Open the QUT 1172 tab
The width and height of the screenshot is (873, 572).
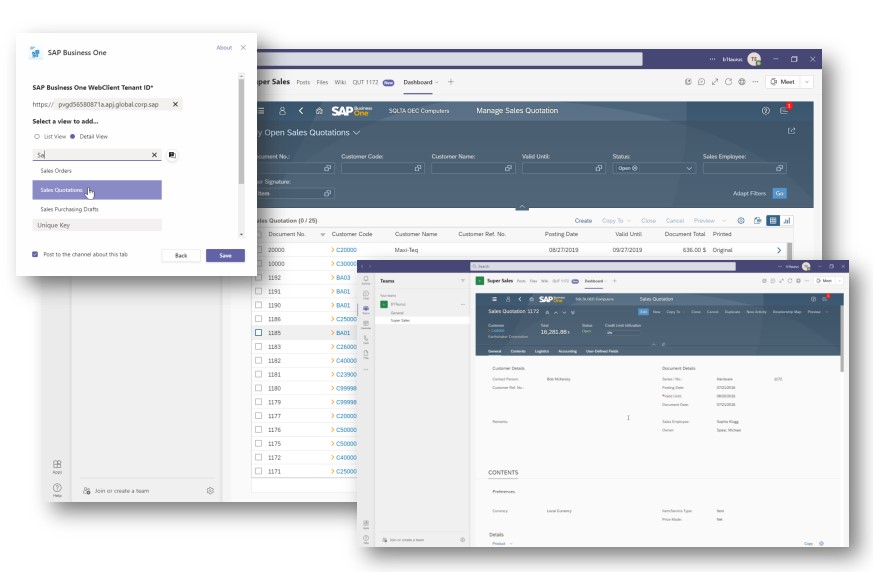[365, 82]
